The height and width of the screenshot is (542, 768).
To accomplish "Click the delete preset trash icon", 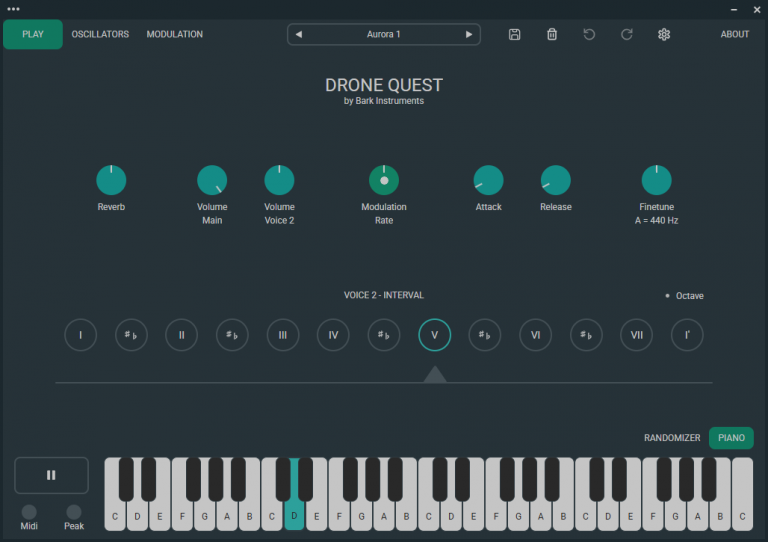I will [552, 34].
